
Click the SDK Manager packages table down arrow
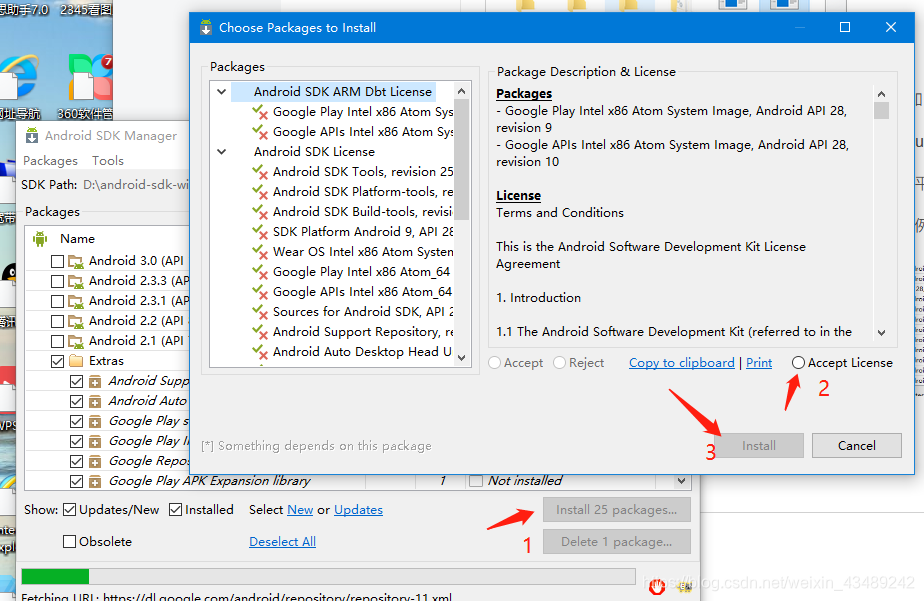(x=681, y=481)
